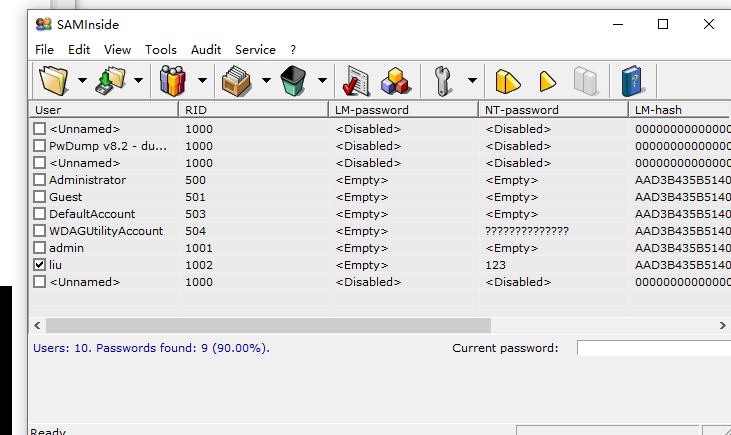Image resolution: width=731 pixels, height=435 pixels.
Task: Click RID value 1002
Action: (199, 265)
